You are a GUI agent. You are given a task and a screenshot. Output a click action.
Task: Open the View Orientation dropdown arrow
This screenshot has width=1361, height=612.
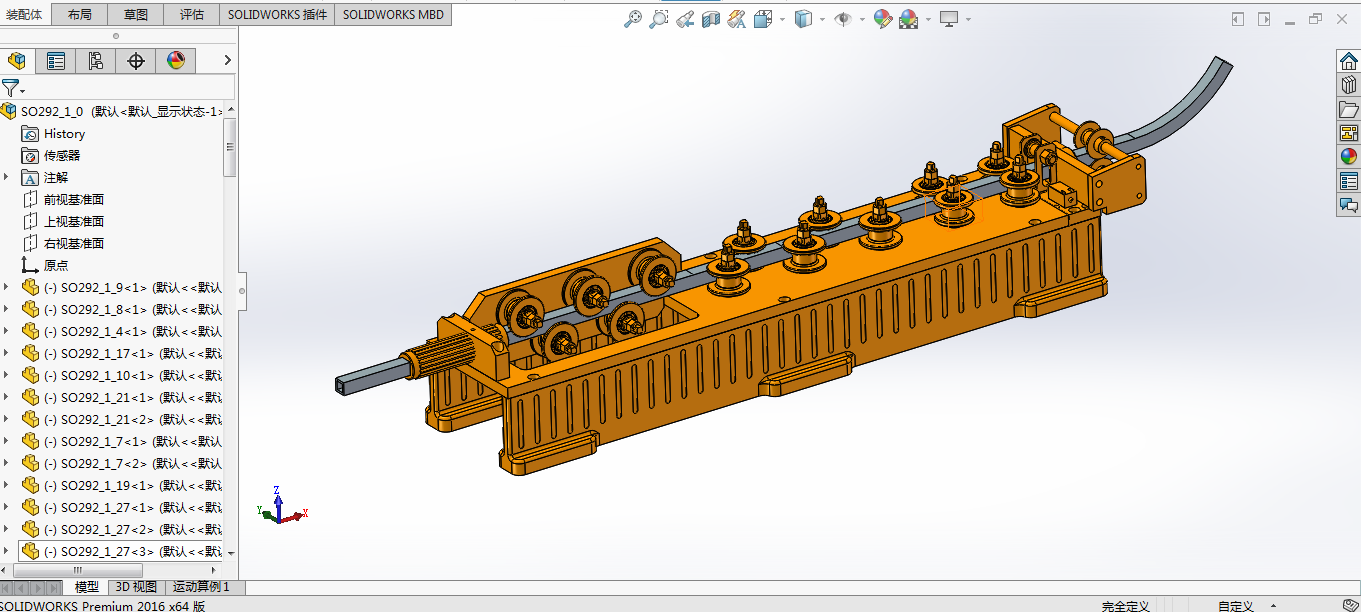click(782, 19)
